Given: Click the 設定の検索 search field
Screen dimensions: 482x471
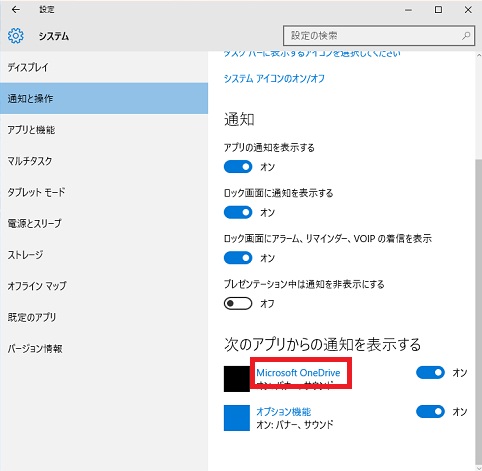Looking at the screenshot, I should click(379, 36).
